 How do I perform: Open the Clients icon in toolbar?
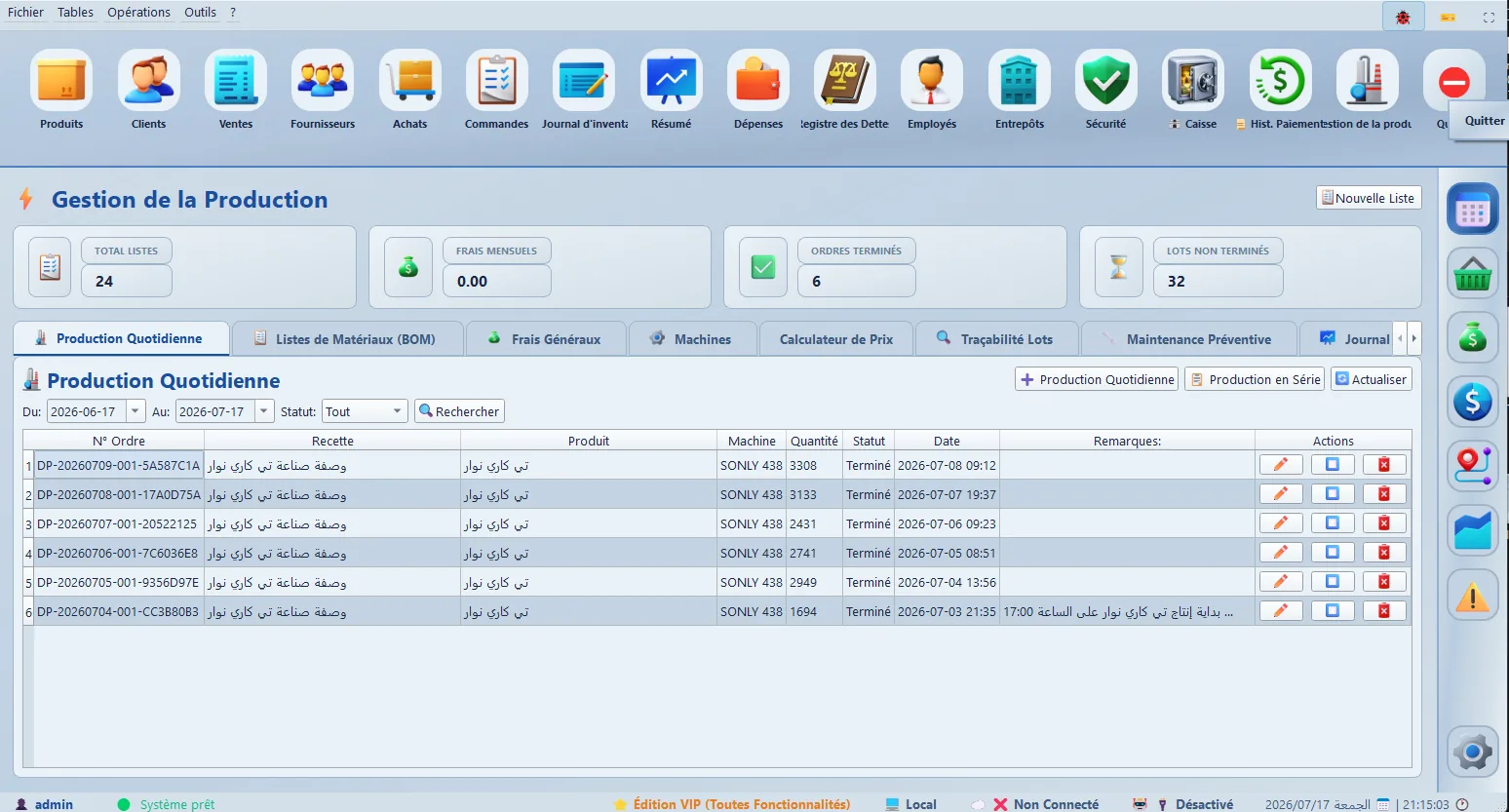pyautogui.click(x=149, y=81)
